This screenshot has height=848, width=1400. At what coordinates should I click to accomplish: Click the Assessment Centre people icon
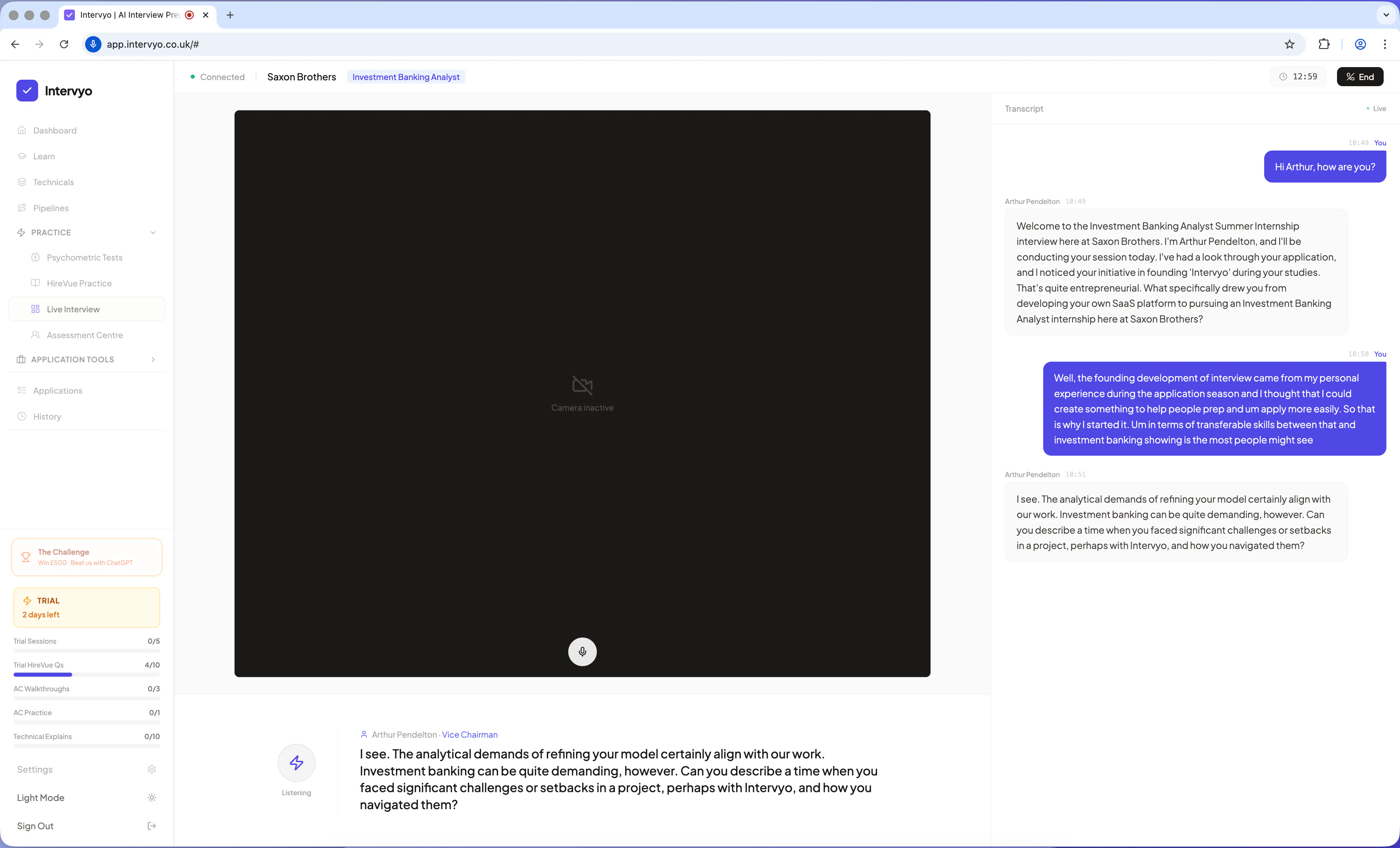click(35, 335)
